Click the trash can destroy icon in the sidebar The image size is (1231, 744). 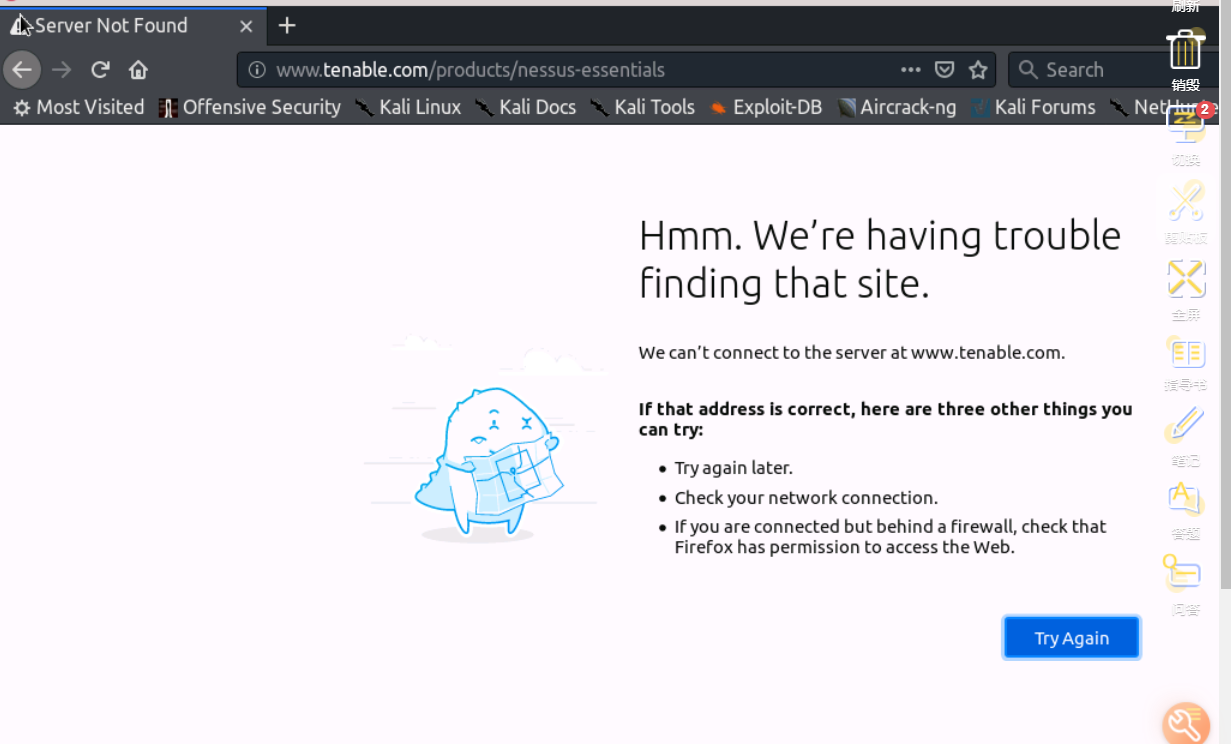[x=1185, y=50]
